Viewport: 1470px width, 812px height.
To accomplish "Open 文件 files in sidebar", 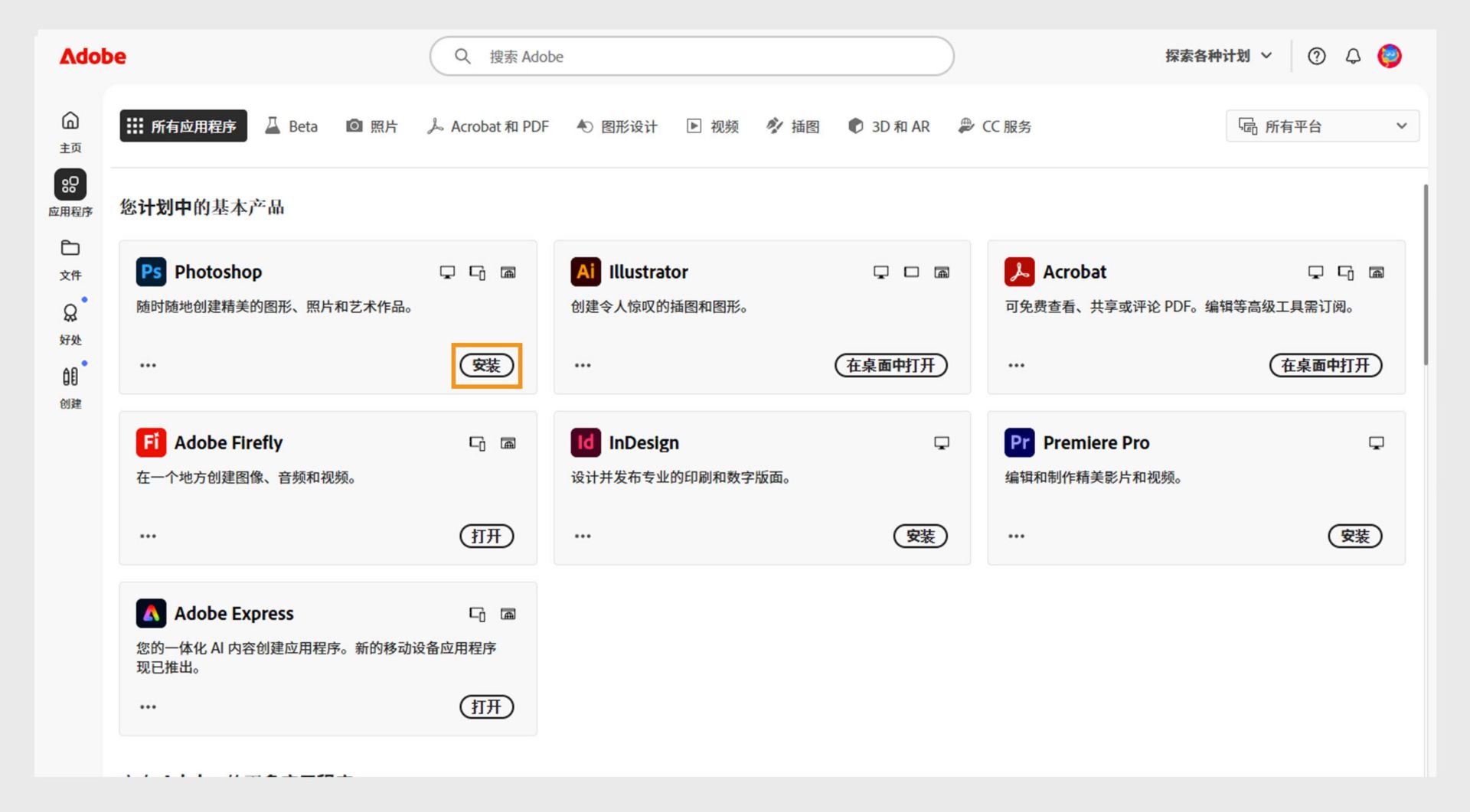I will point(70,259).
